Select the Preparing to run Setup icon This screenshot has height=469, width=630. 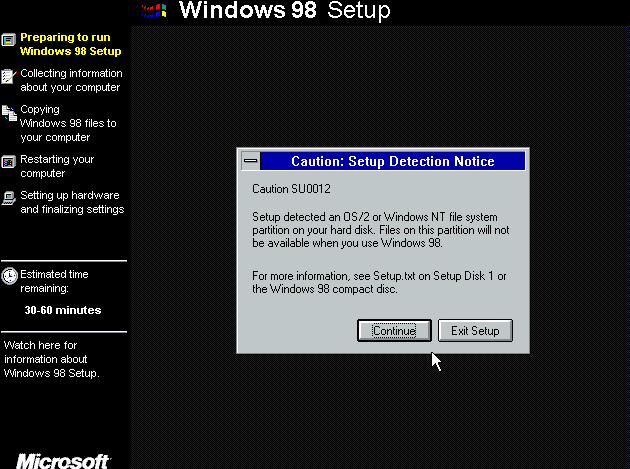[x=9, y=40]
